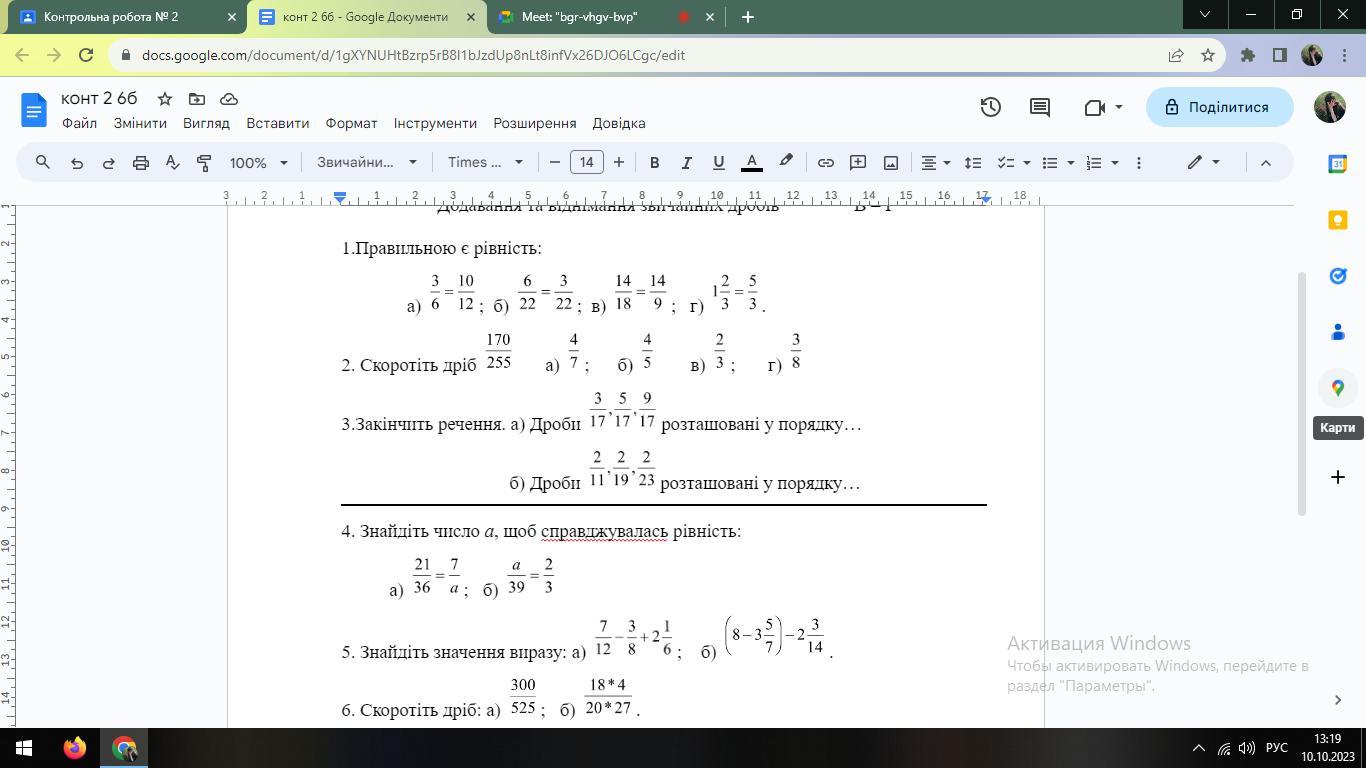Click the browser address bar

[640, 55]
